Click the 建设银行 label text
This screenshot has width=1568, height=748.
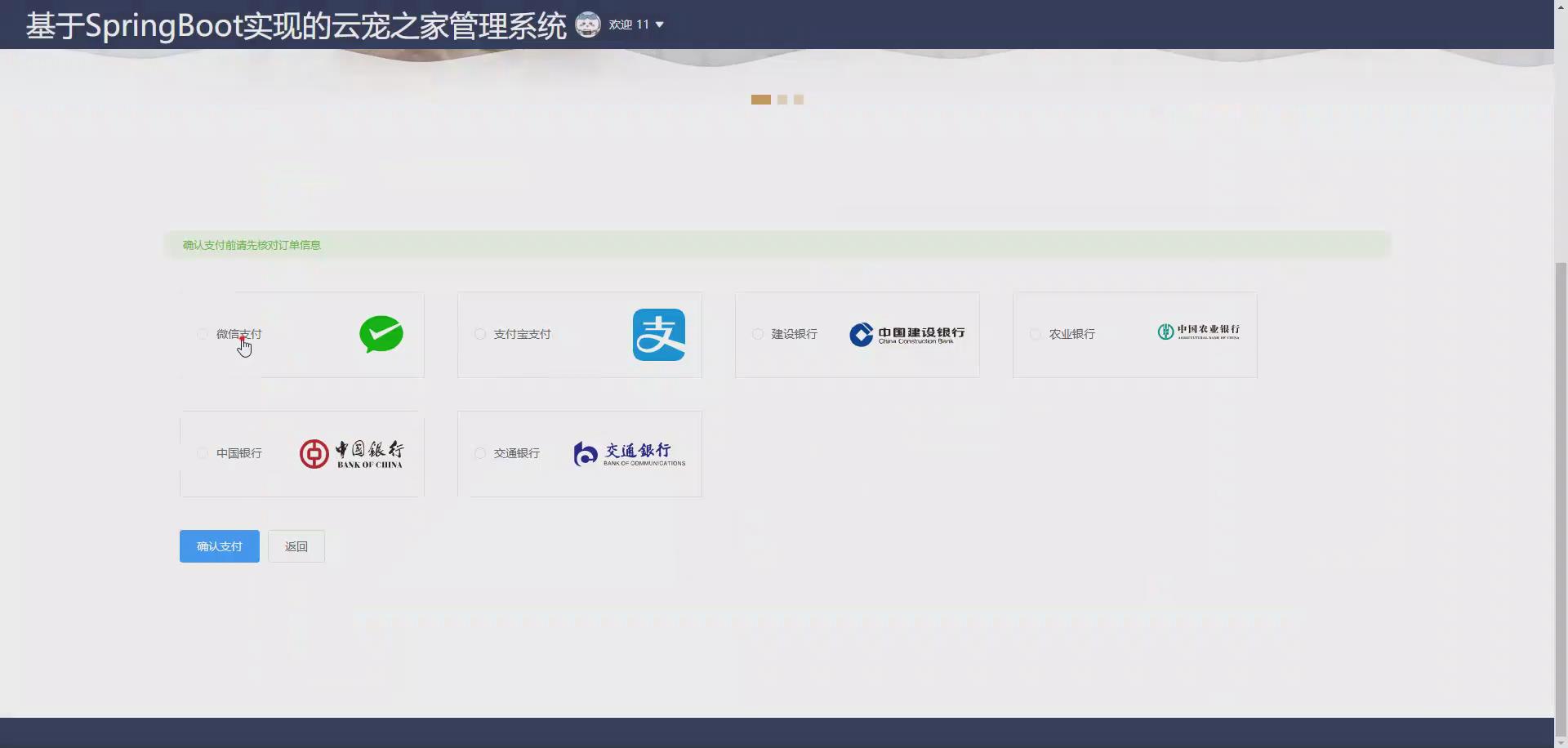[795, 334]
